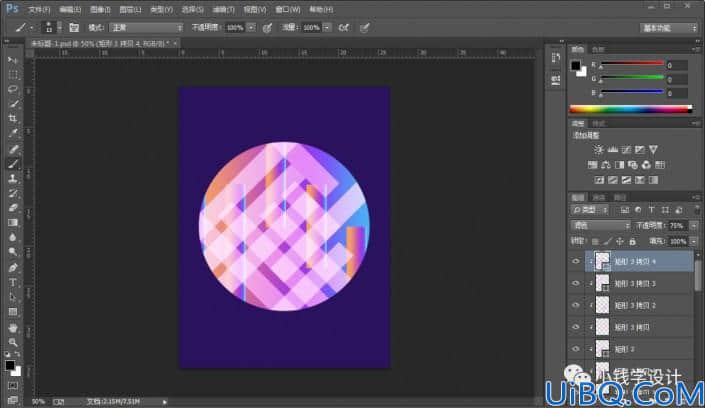Open the Layer (L) menu
Viewport: 705px width, 408px height.
130,9
